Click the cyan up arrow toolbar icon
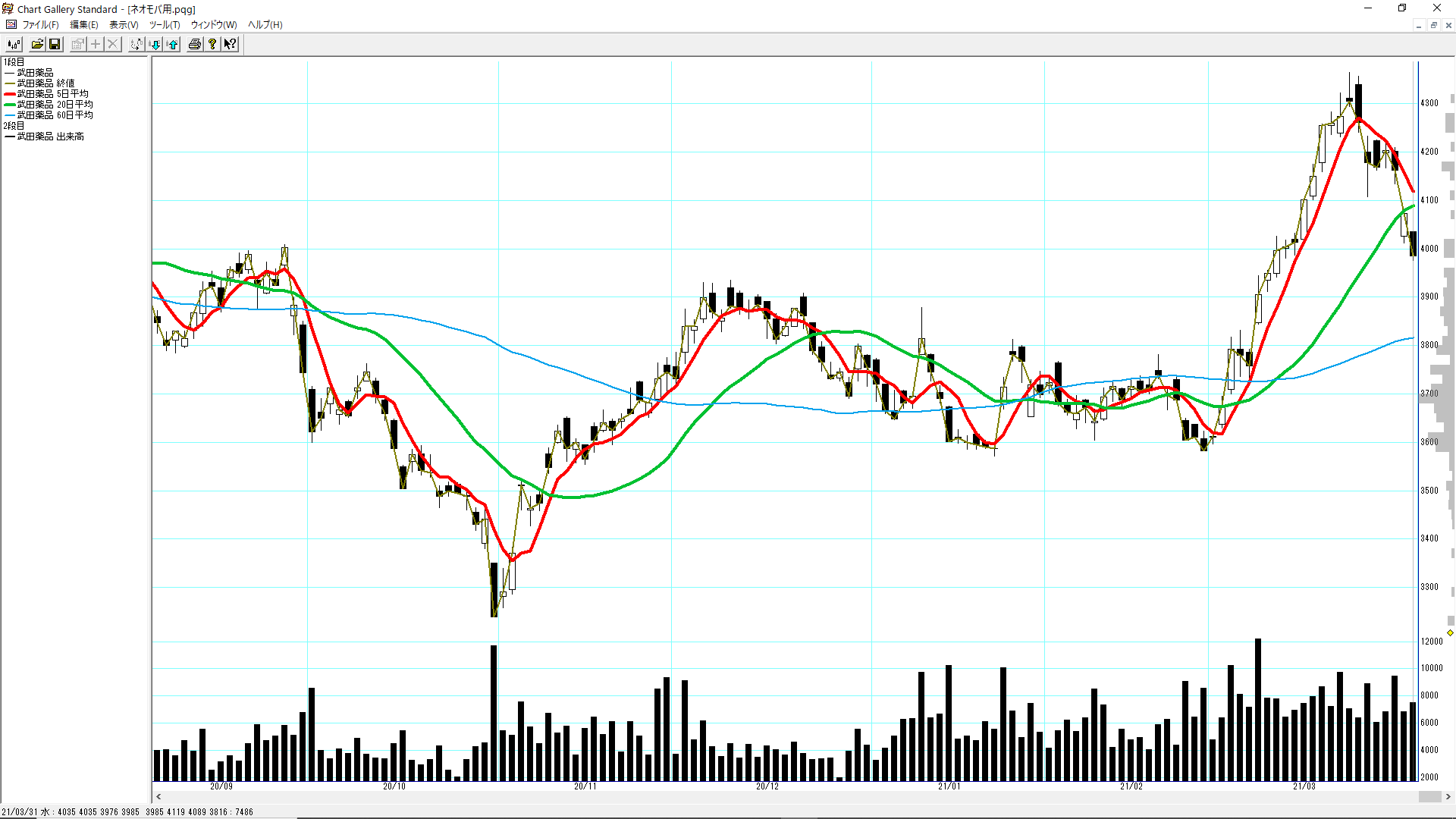Screen dimensions: 1456x819 pos(173,45)
